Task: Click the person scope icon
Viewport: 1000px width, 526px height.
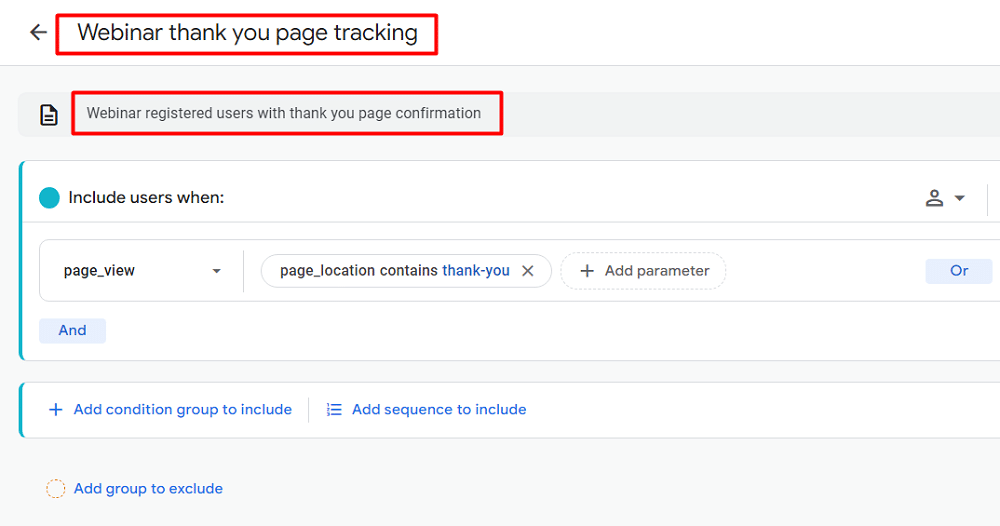Action: [935, 198]
